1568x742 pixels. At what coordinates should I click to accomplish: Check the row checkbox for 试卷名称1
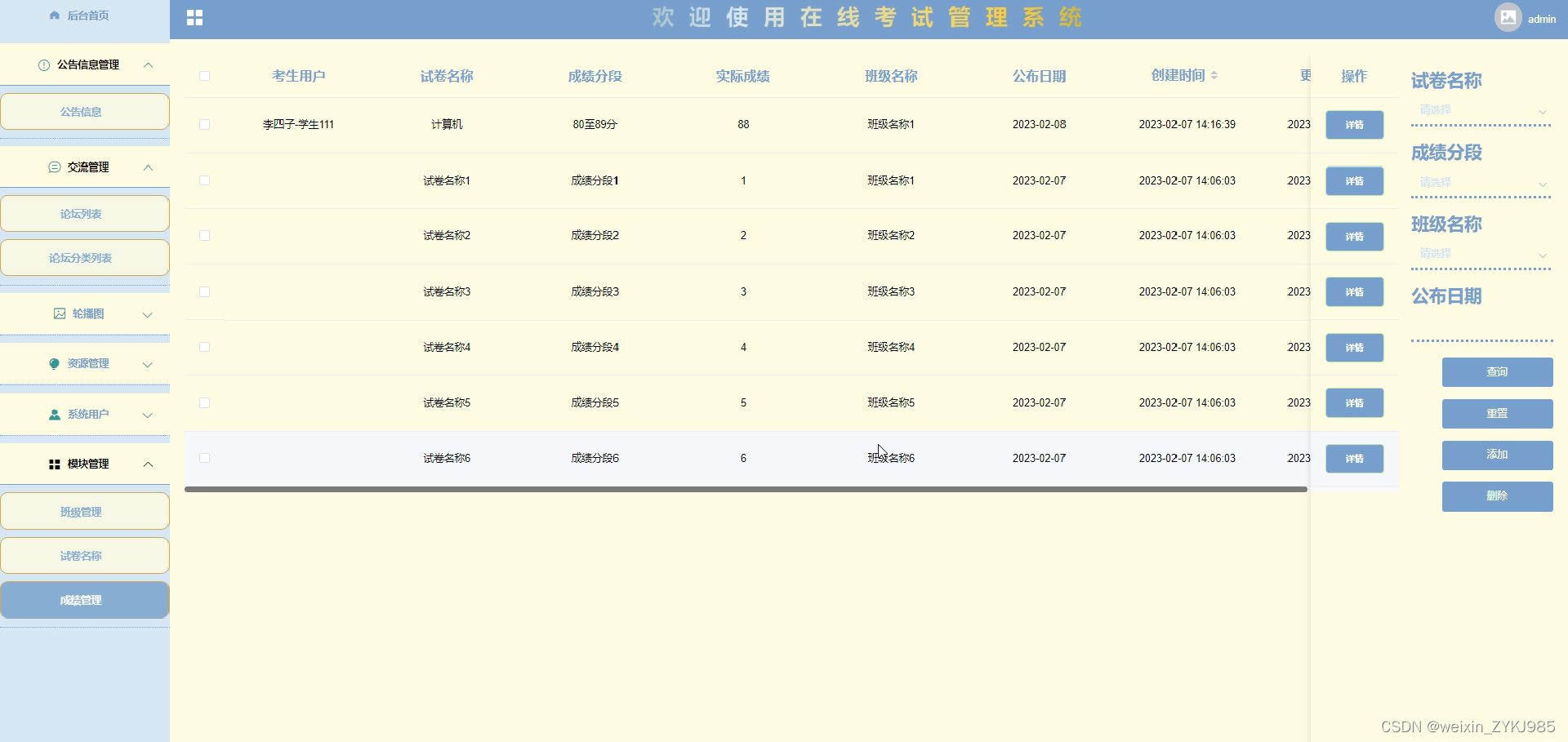(205, 180)
